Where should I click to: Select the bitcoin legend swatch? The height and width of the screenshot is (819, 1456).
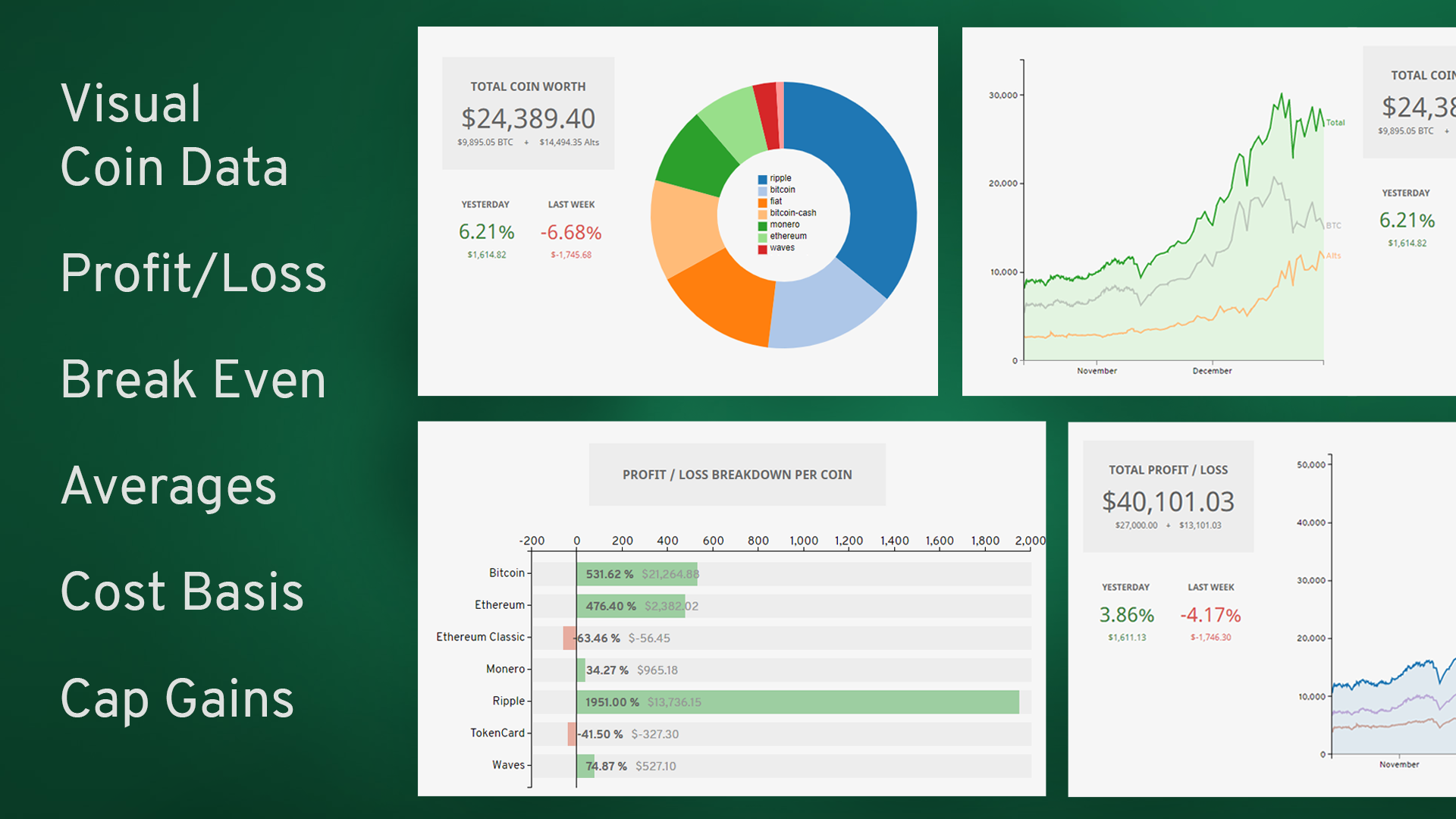click(762, 190)
